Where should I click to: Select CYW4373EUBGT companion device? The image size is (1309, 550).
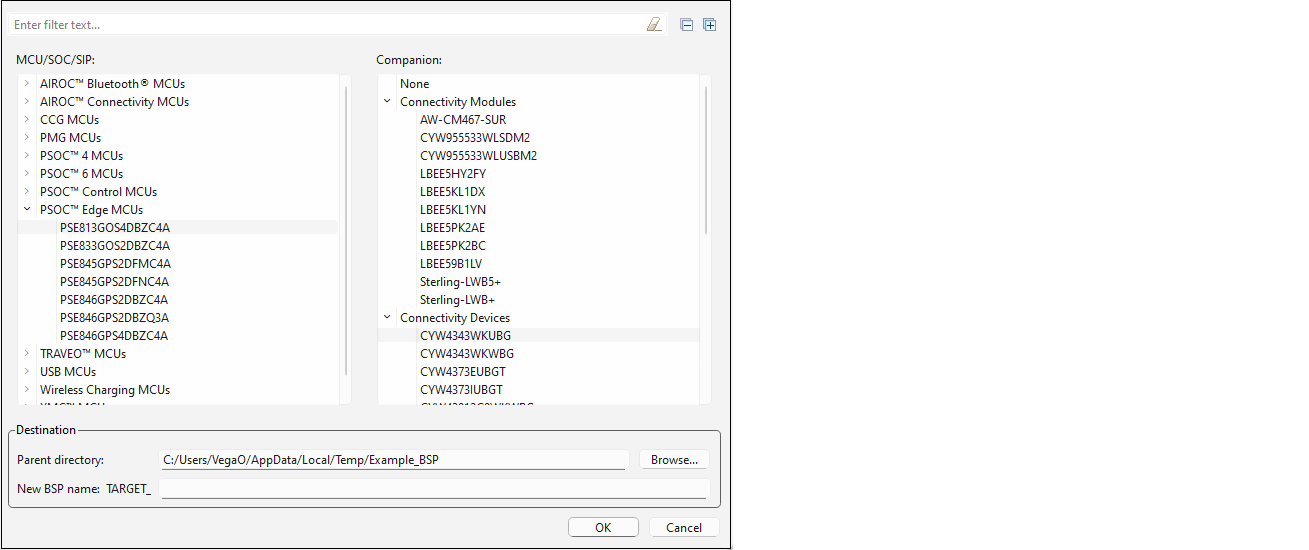point(461,372)
